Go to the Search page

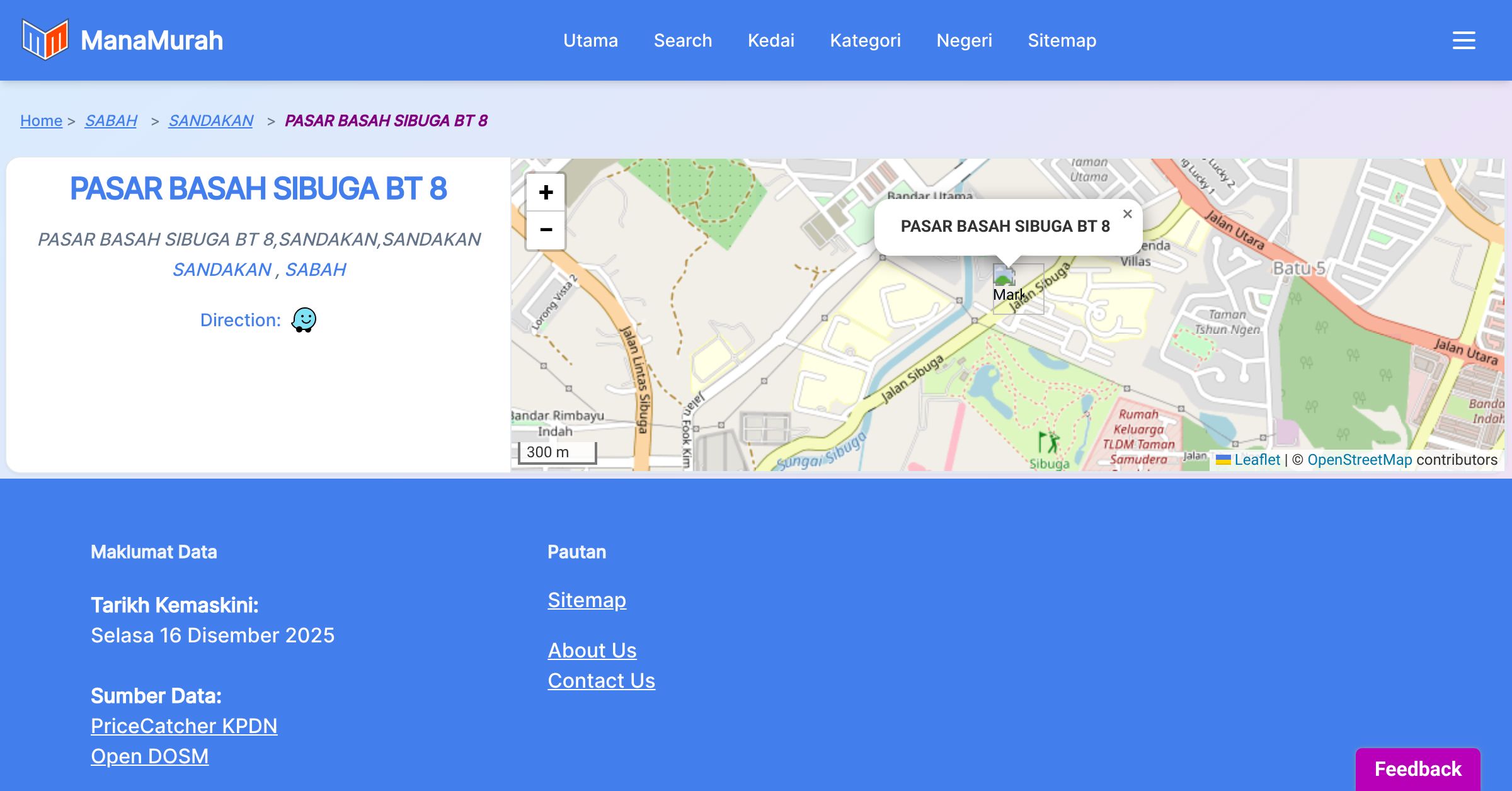click(682, 40)
